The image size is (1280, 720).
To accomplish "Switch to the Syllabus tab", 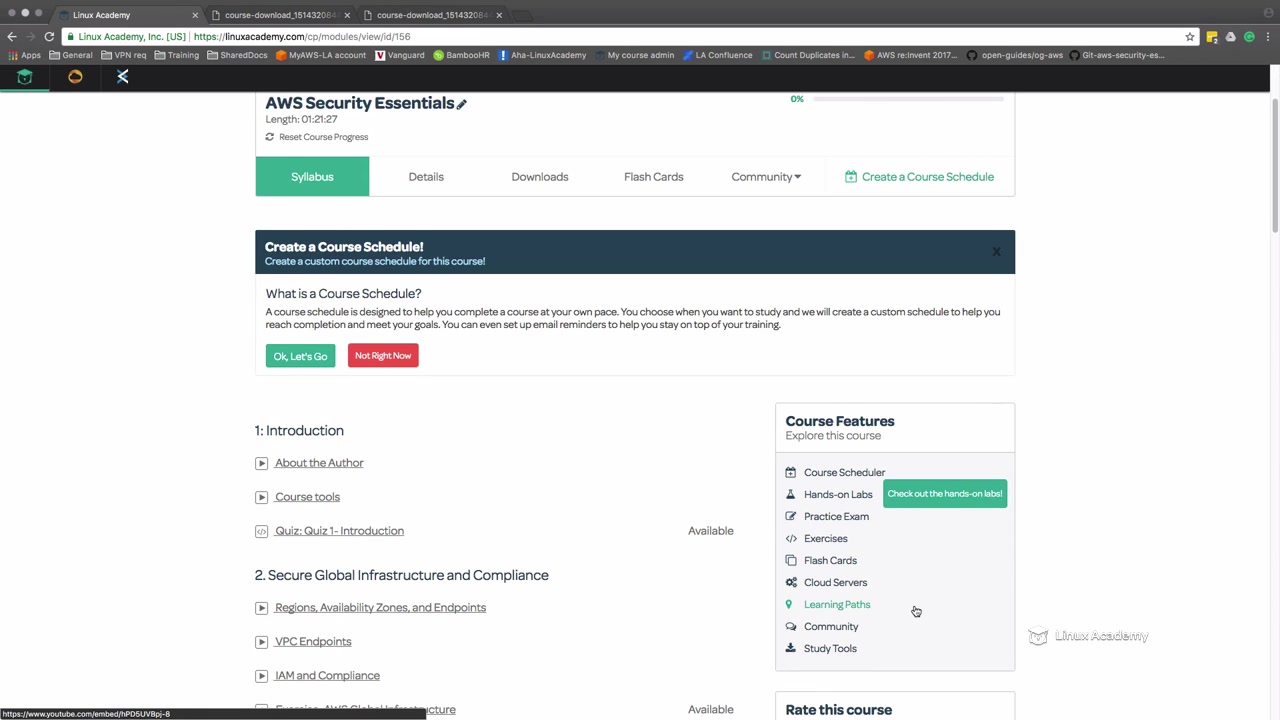I will point(312,177).
